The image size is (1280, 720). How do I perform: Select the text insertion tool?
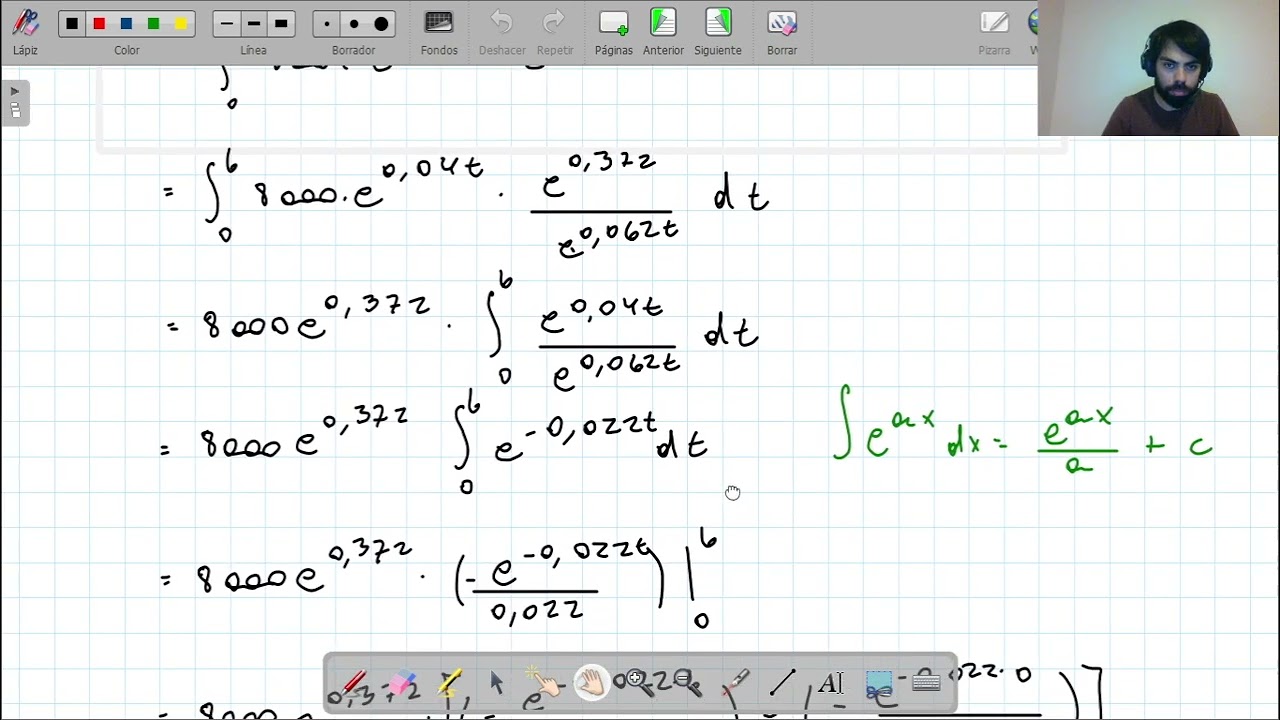tap(831, 684)
